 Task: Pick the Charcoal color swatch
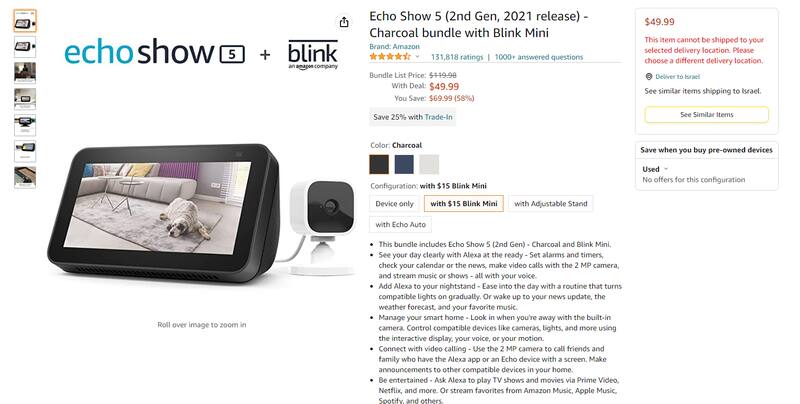pyautogui.click(x=379, y=165)
